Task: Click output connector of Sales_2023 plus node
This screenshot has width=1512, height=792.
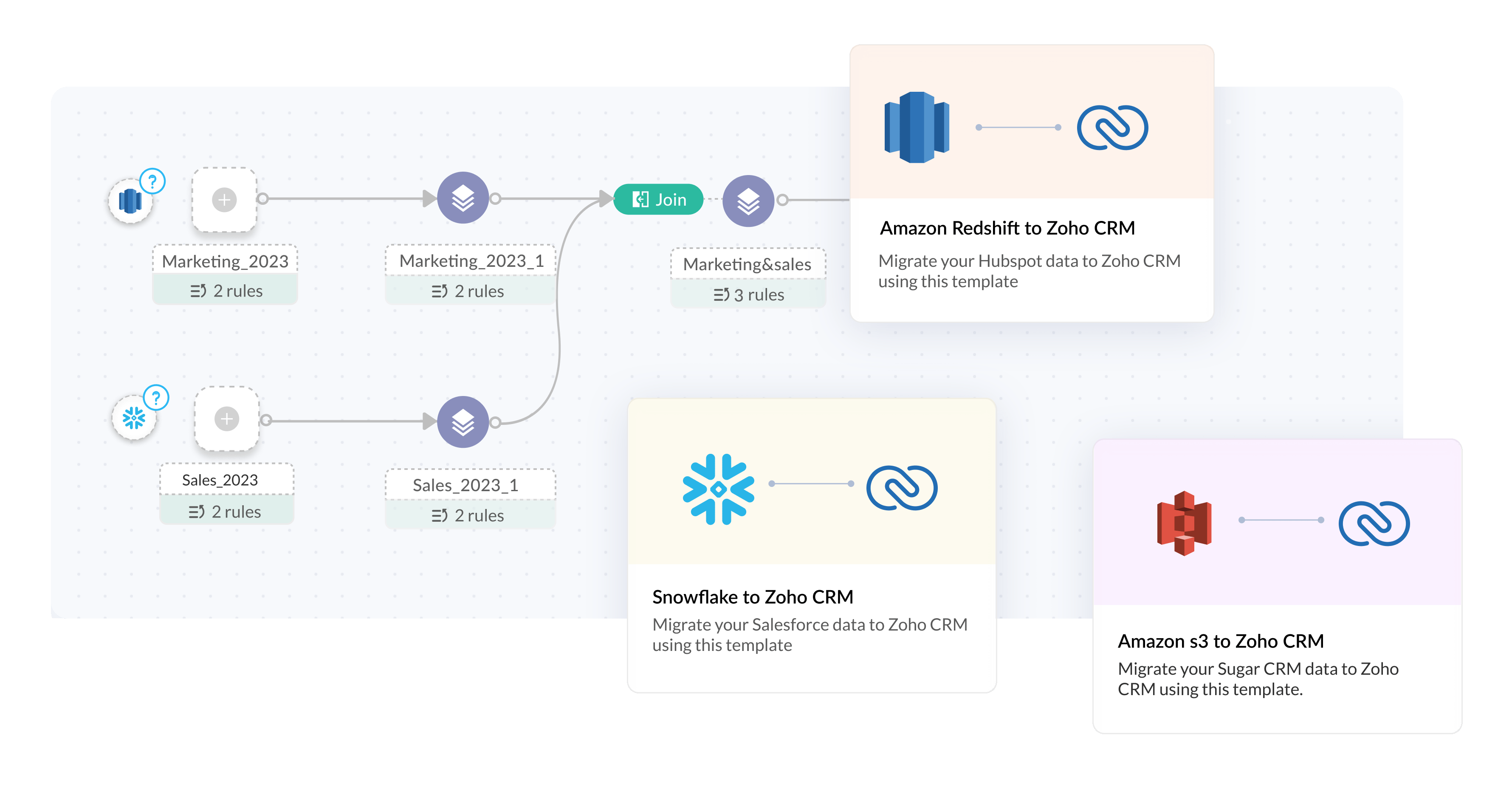Action: [x=266, y=420]
